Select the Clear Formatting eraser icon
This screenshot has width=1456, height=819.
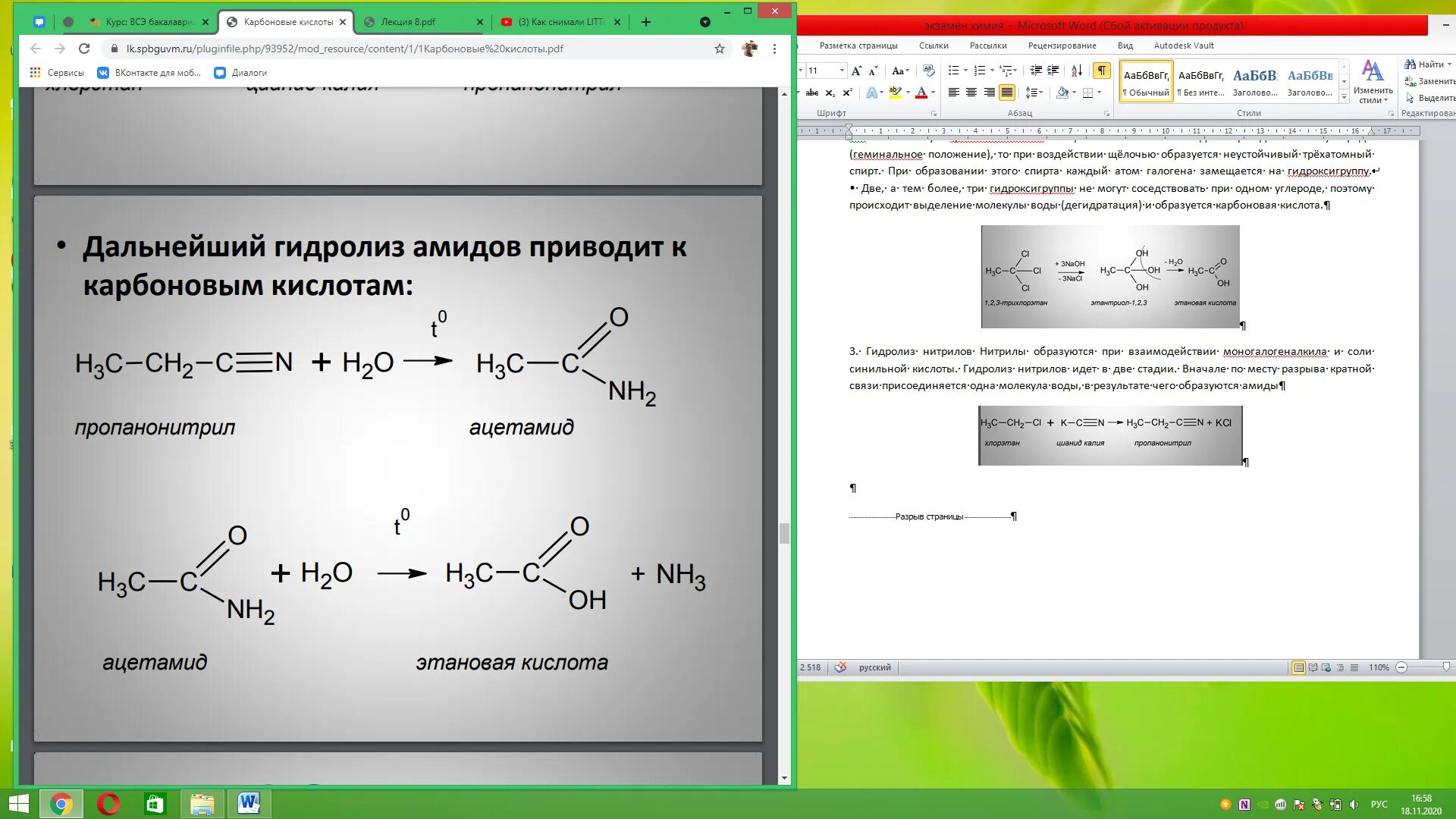tap(930, 71)
